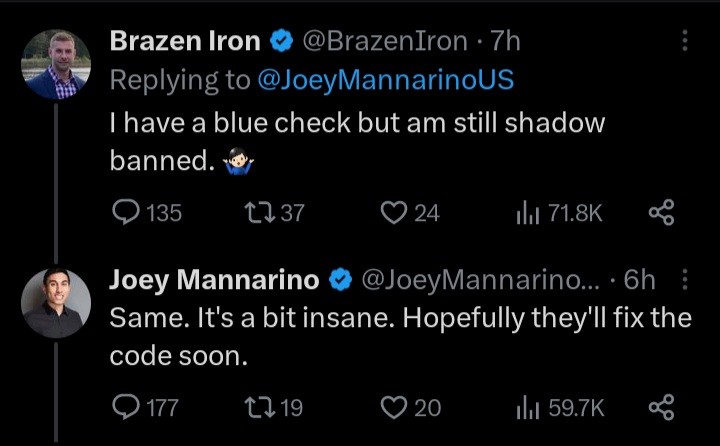Reply to Brazen Iron's tweet

[125, 212]
